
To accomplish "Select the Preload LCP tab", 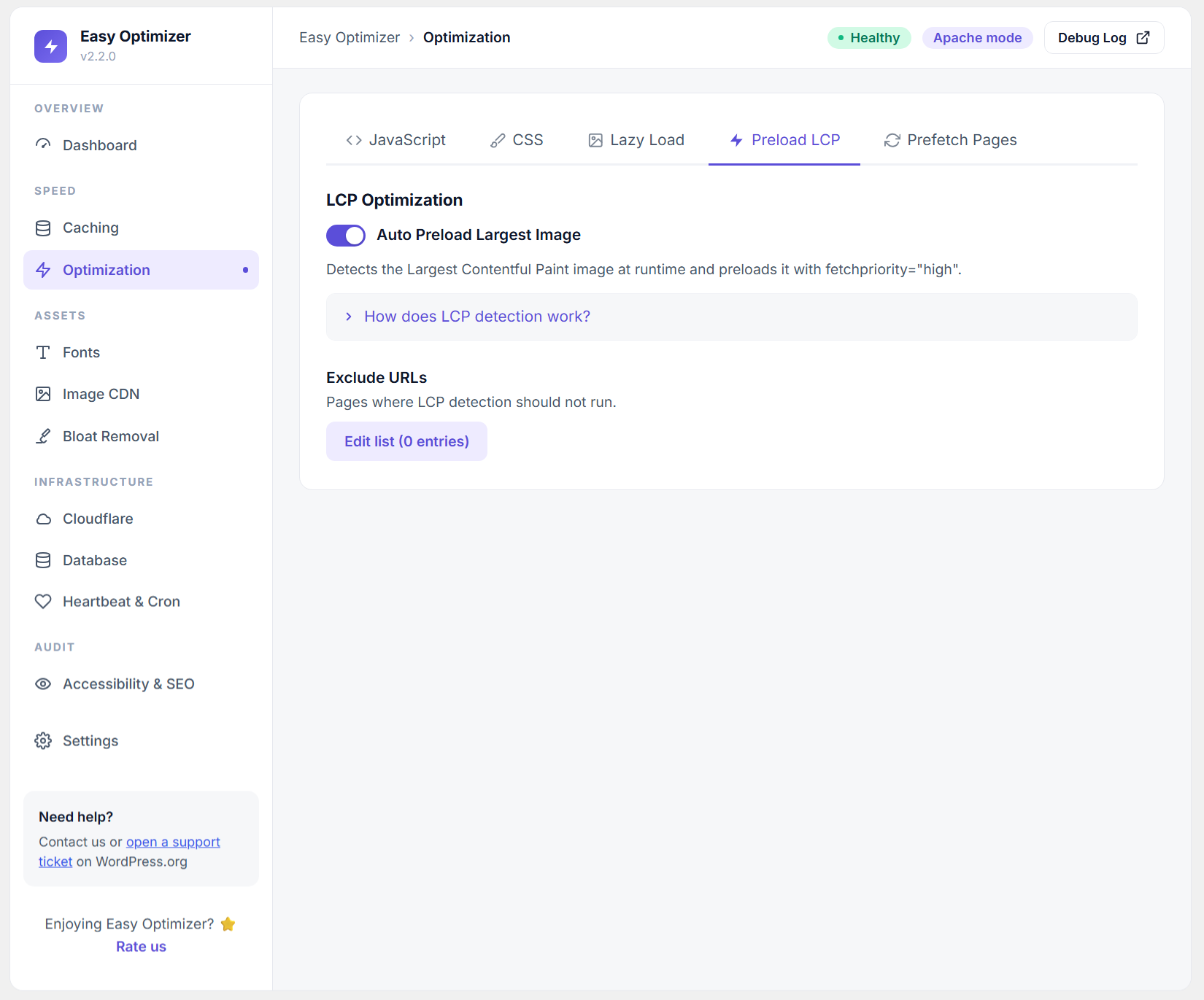I will (x=784, y=140).
